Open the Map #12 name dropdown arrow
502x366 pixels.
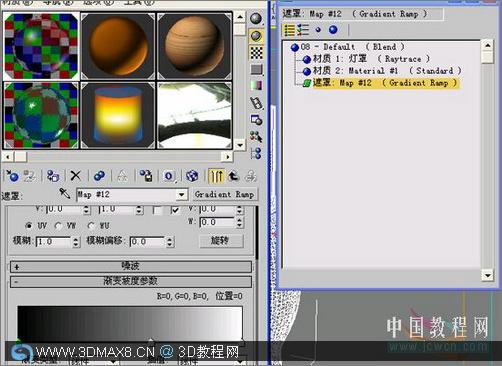(181, 194)
